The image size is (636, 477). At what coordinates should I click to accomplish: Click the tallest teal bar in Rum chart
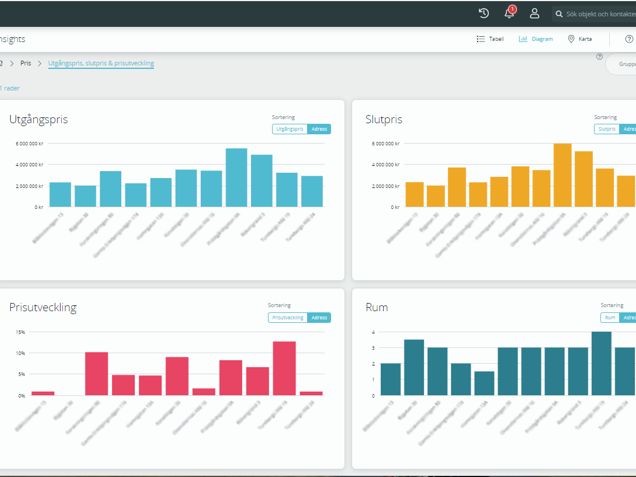point(602,363)
